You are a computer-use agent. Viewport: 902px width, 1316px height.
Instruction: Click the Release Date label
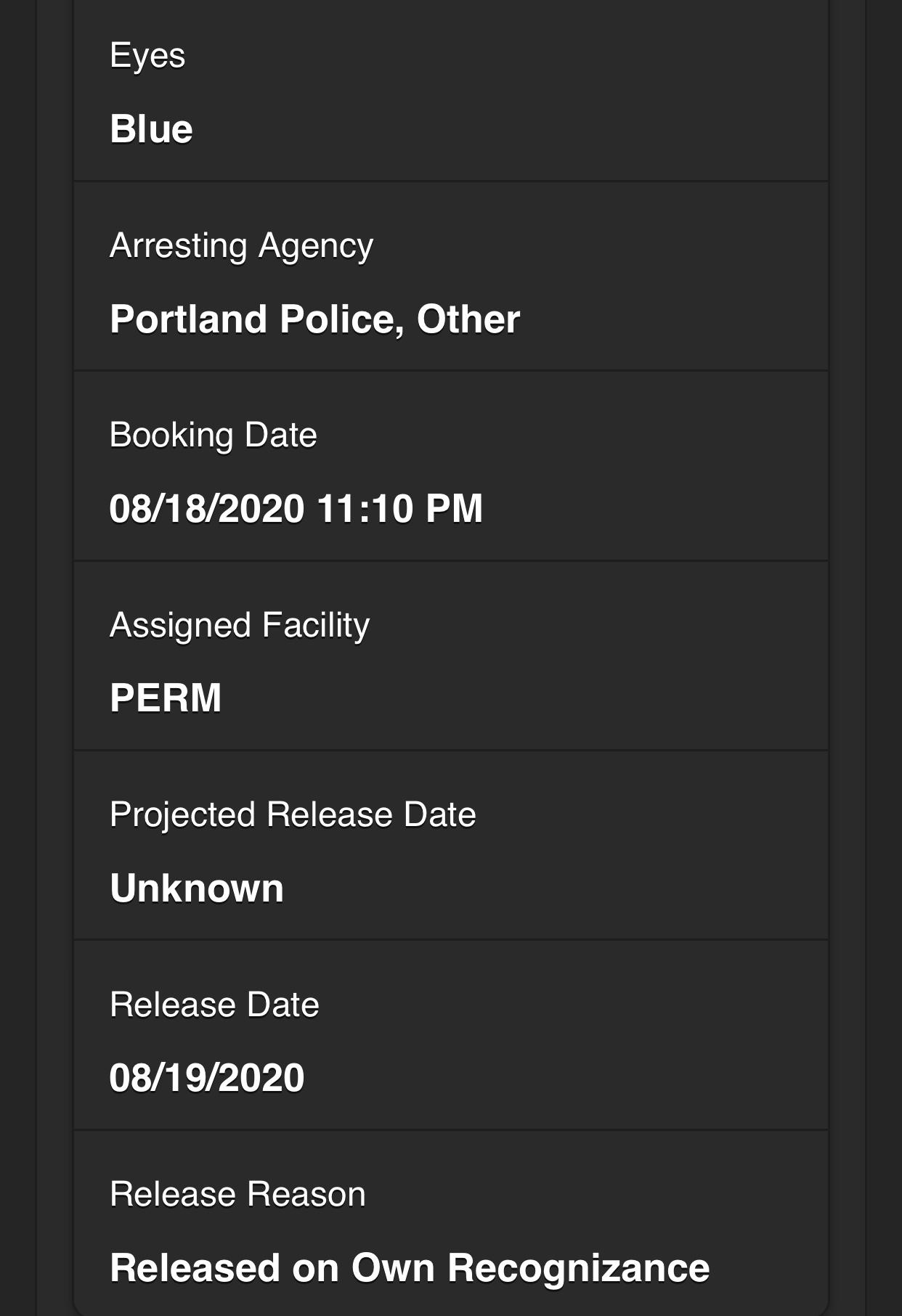click(214, 1005)
